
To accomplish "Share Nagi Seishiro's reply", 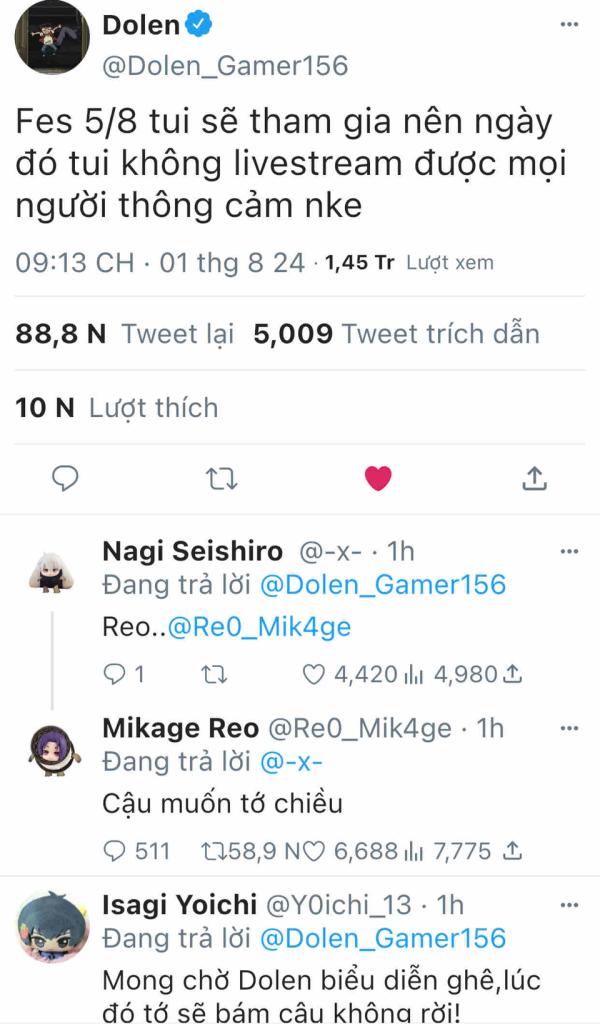I will (514, 673).
